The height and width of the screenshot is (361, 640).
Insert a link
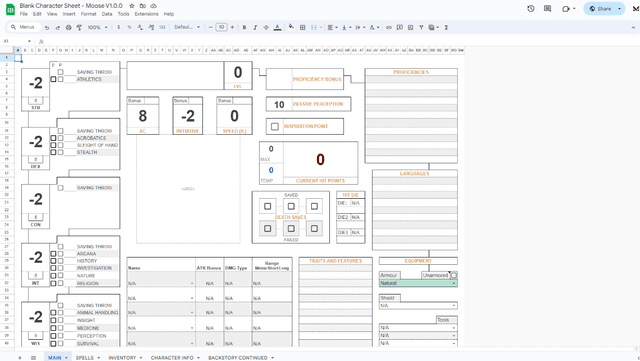click(389, 27)
